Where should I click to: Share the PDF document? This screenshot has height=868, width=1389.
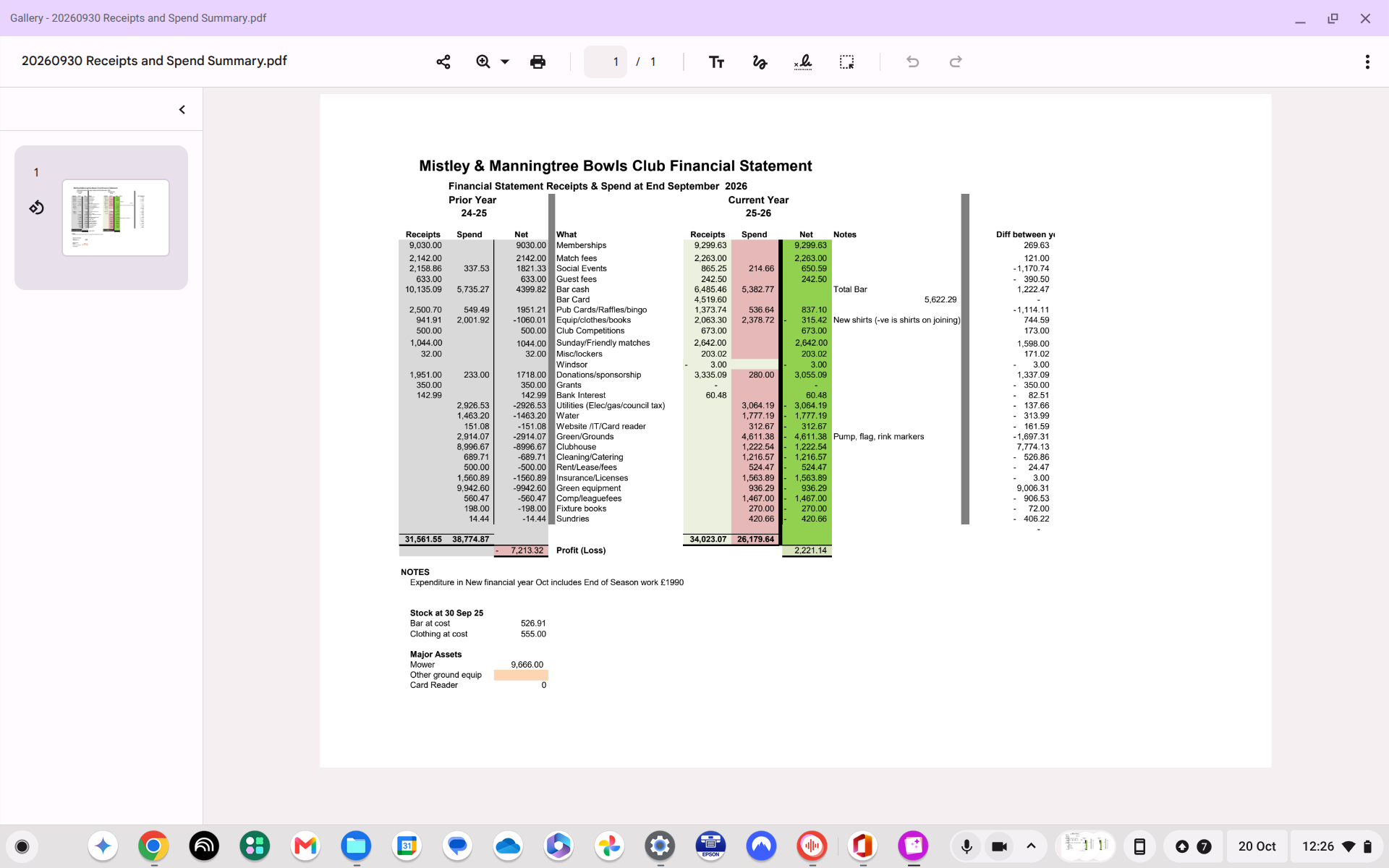pos(443,61)
